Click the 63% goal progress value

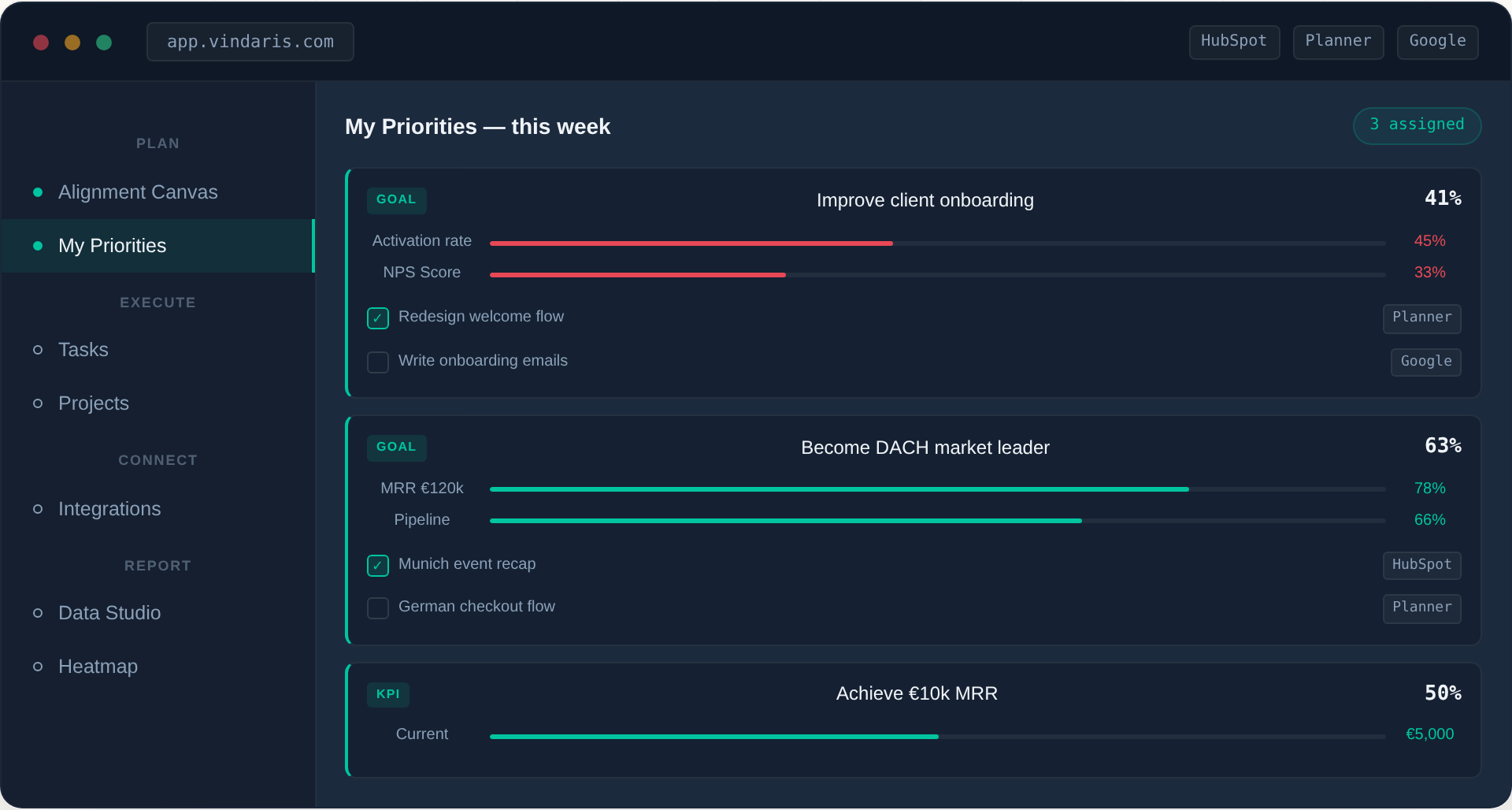1443,446
